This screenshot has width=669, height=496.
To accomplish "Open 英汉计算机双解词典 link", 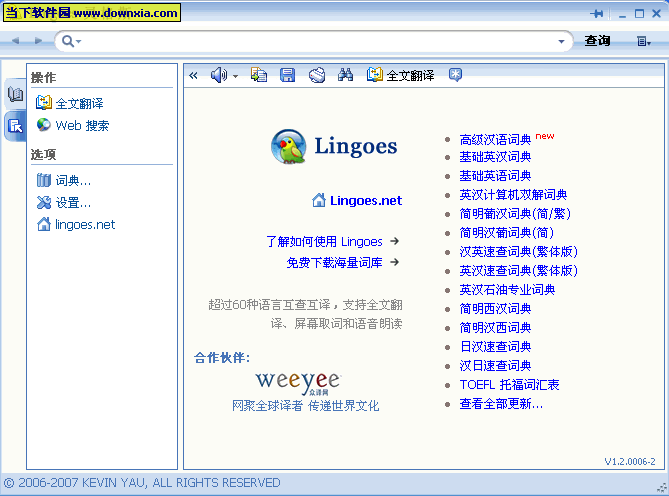I will 513,195.
